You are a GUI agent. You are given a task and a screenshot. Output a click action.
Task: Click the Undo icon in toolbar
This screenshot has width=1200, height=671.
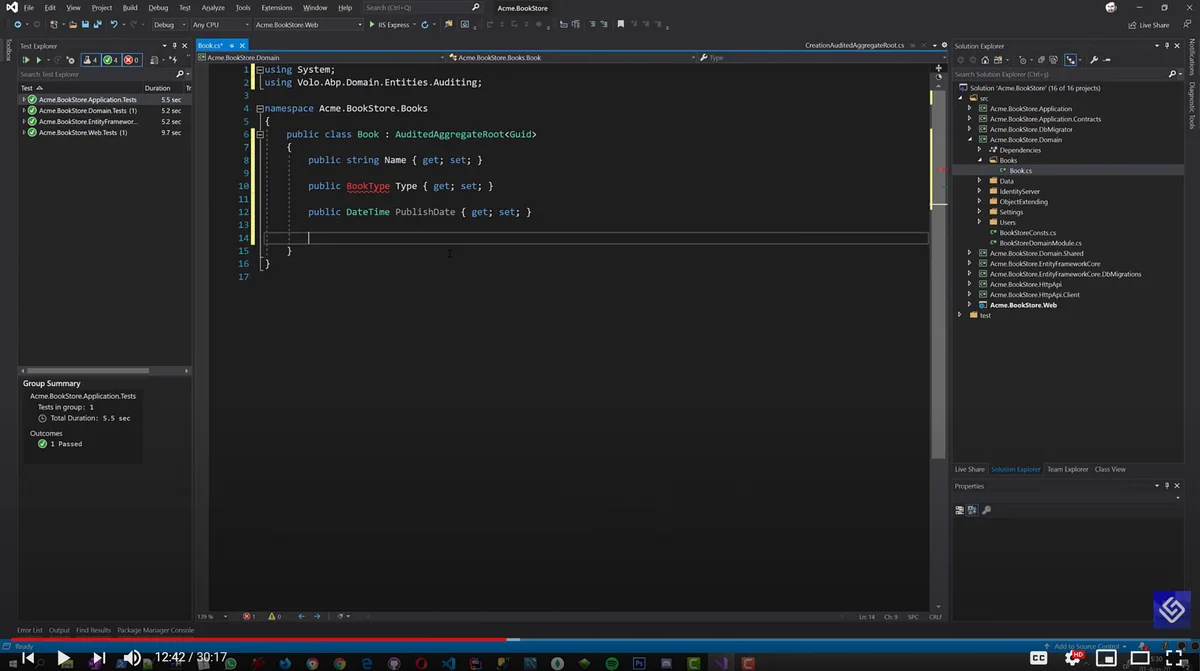coord(114,24)
